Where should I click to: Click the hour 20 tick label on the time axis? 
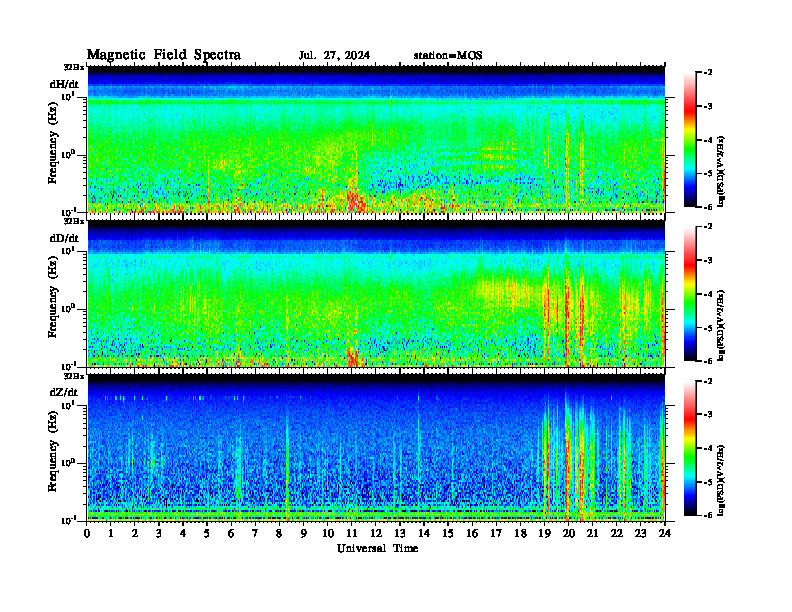click(568, 534)
